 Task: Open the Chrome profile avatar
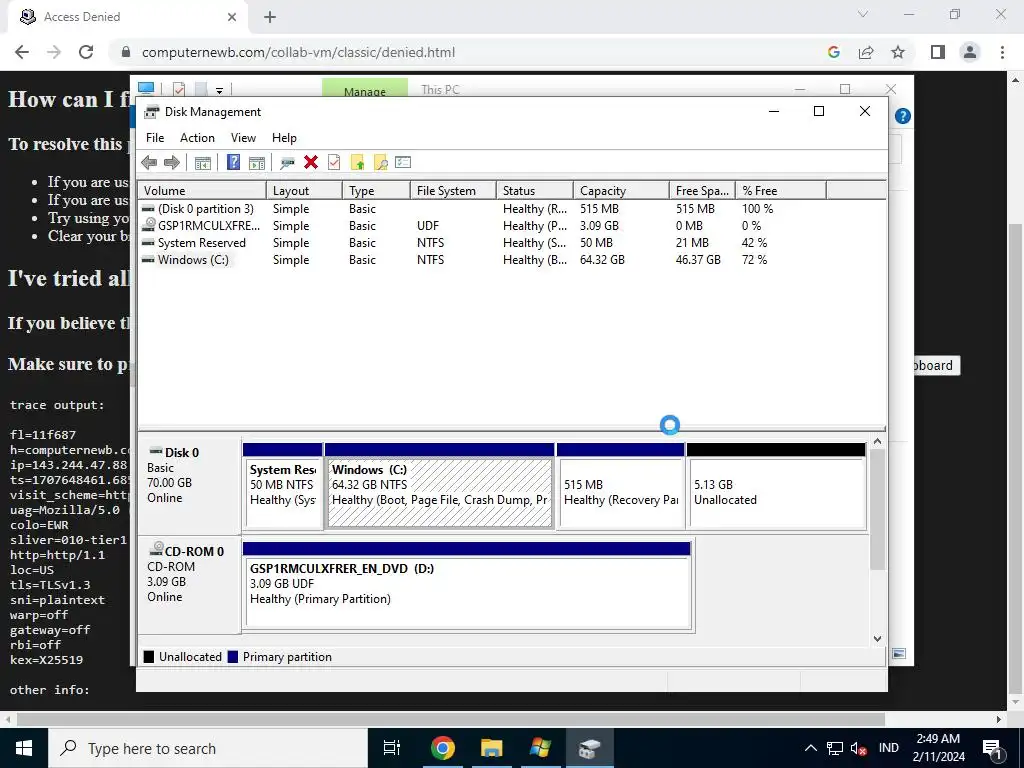click(970, 52)
